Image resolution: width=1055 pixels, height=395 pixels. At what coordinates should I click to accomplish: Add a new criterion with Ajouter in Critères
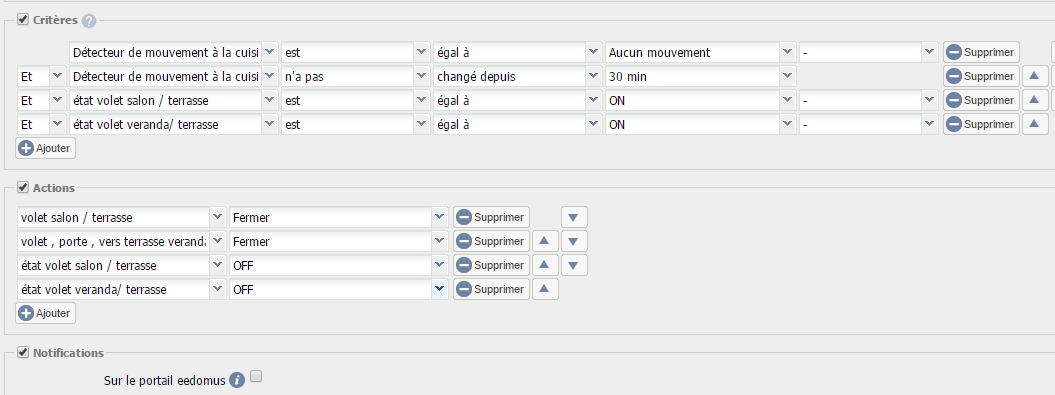(46, 148)
